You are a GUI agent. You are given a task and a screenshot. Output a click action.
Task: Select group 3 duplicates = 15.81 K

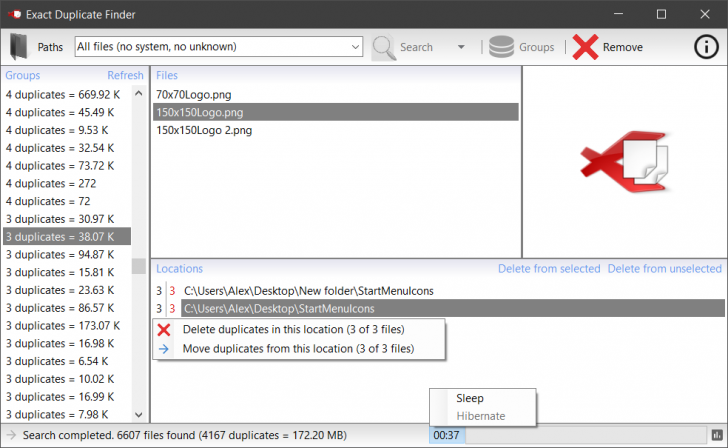[67, 273]
